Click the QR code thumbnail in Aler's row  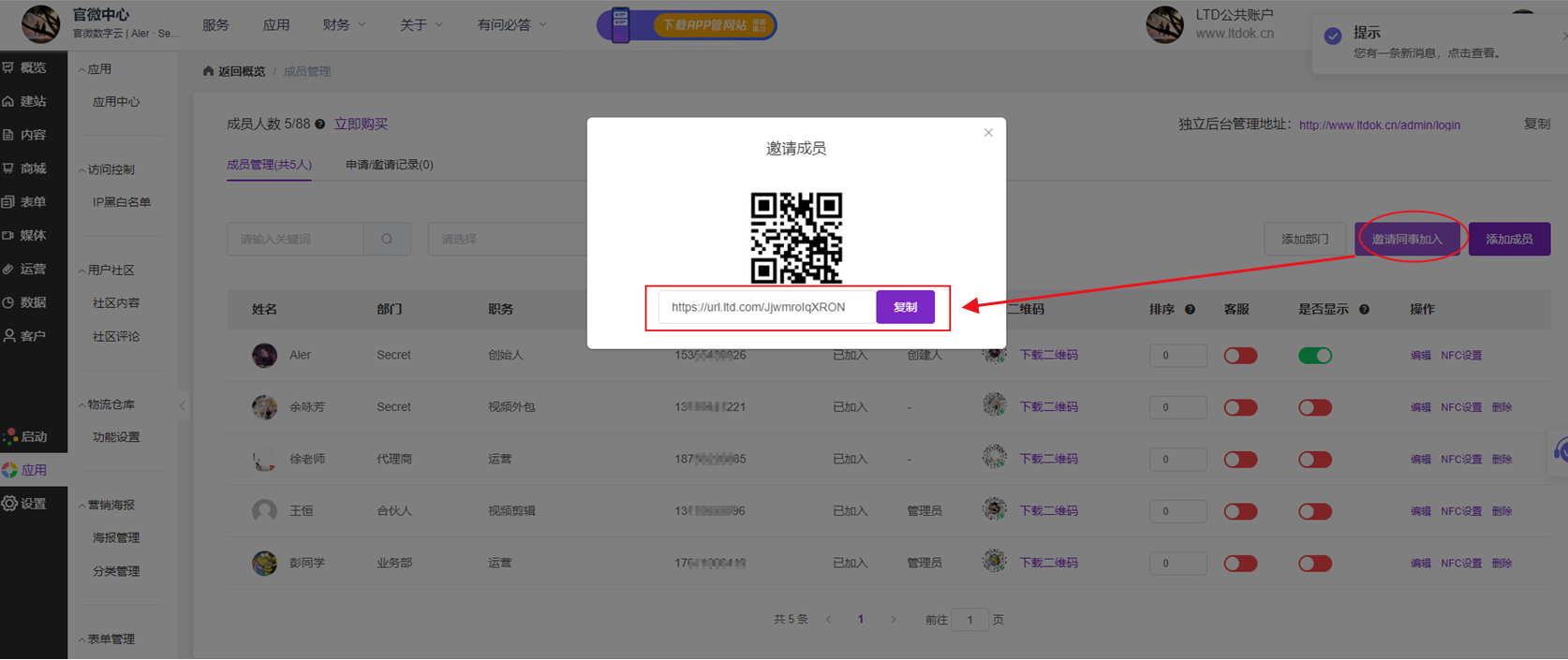994,355
